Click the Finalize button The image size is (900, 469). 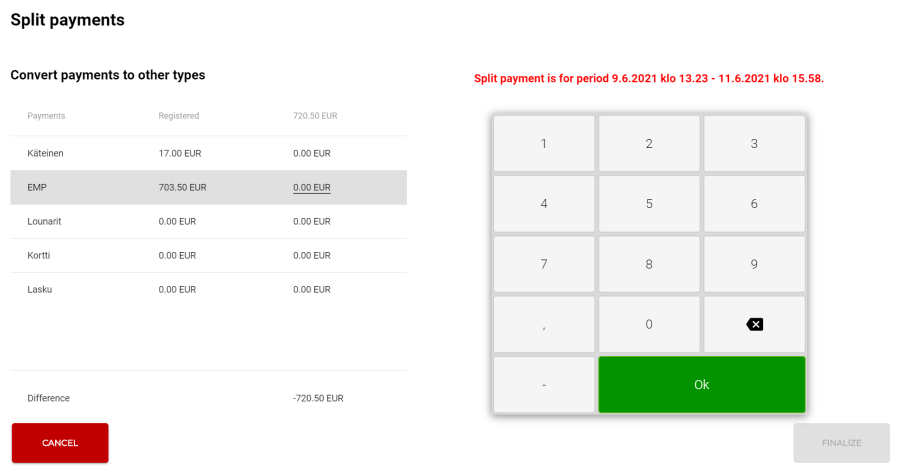click(841, 443)
